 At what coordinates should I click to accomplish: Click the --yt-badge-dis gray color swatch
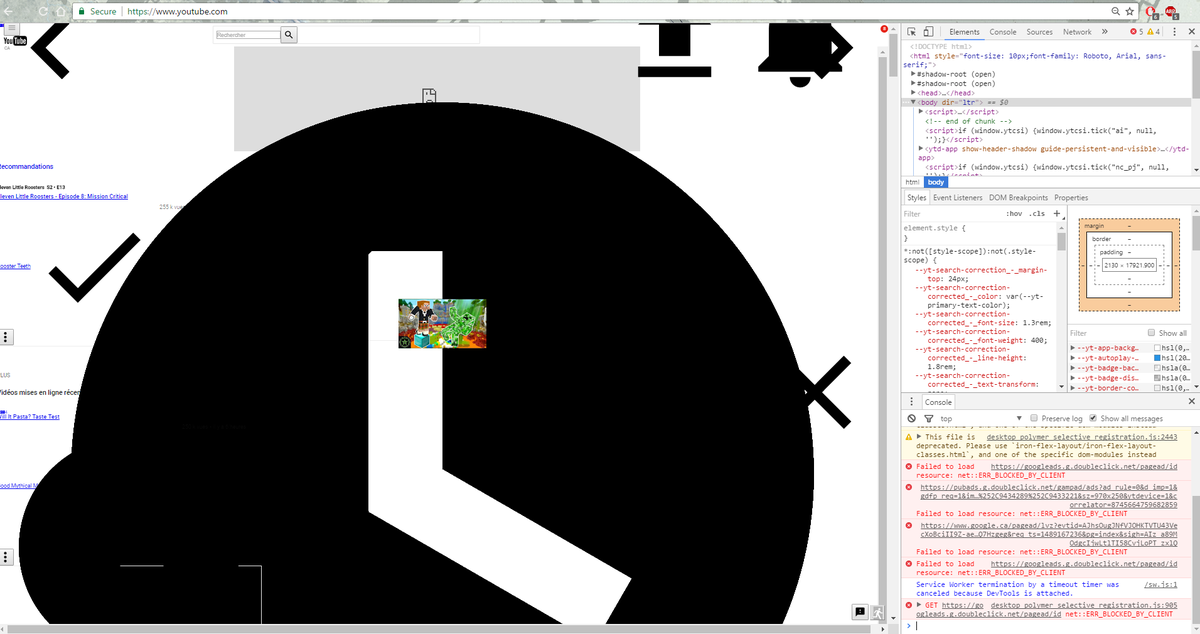(1158, 377)
